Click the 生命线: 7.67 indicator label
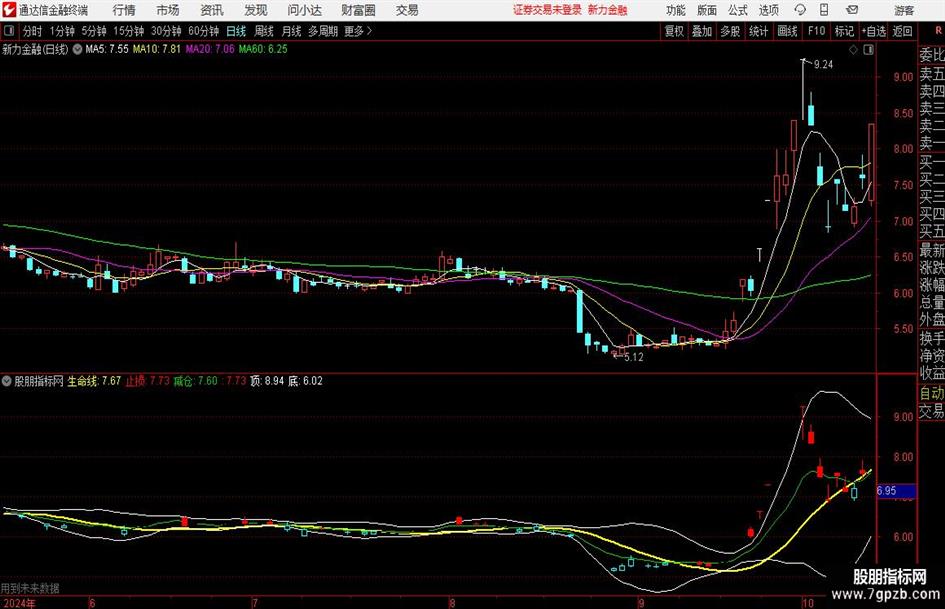The height and width of the screenshot is (609, 945). point(94,381)
